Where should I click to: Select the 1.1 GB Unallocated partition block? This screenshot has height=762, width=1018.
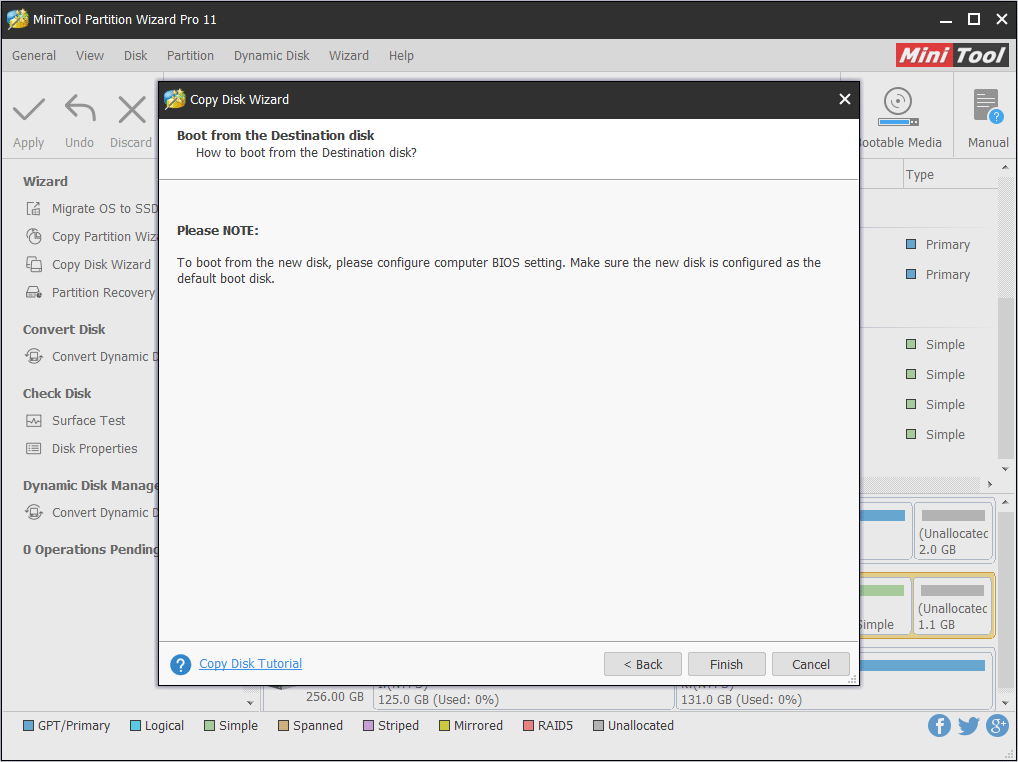coord(952,607)
